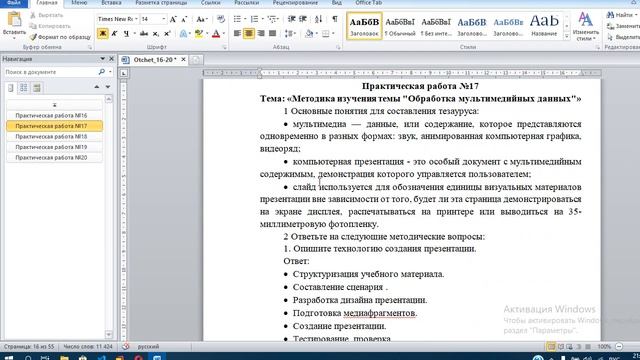Viewport: 640px width, 360px height.
Task: Toggle superscript formatting
Action: (167, 33)
